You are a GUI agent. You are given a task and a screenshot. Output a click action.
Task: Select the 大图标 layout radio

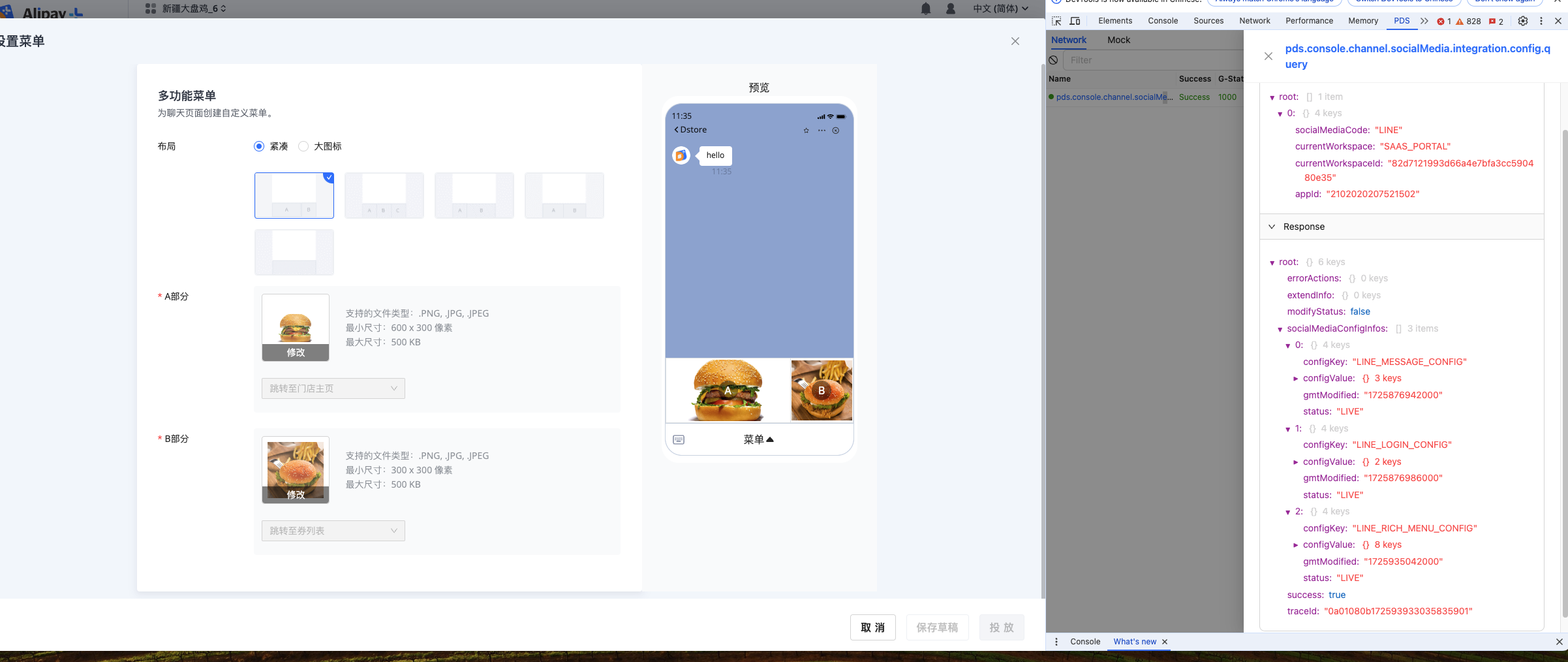303,146
